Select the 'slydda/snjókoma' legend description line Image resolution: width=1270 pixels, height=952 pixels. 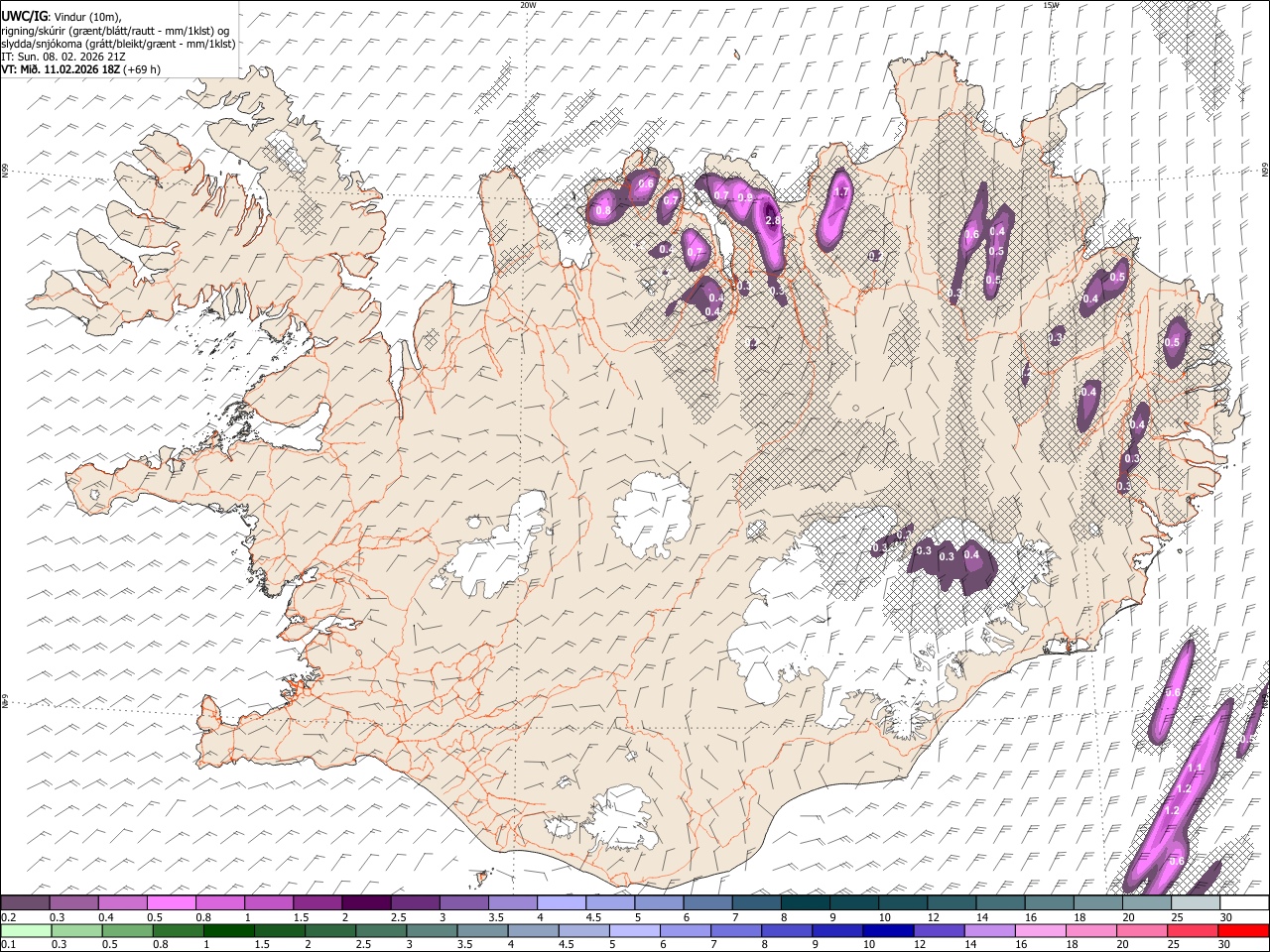pos(119,44)
